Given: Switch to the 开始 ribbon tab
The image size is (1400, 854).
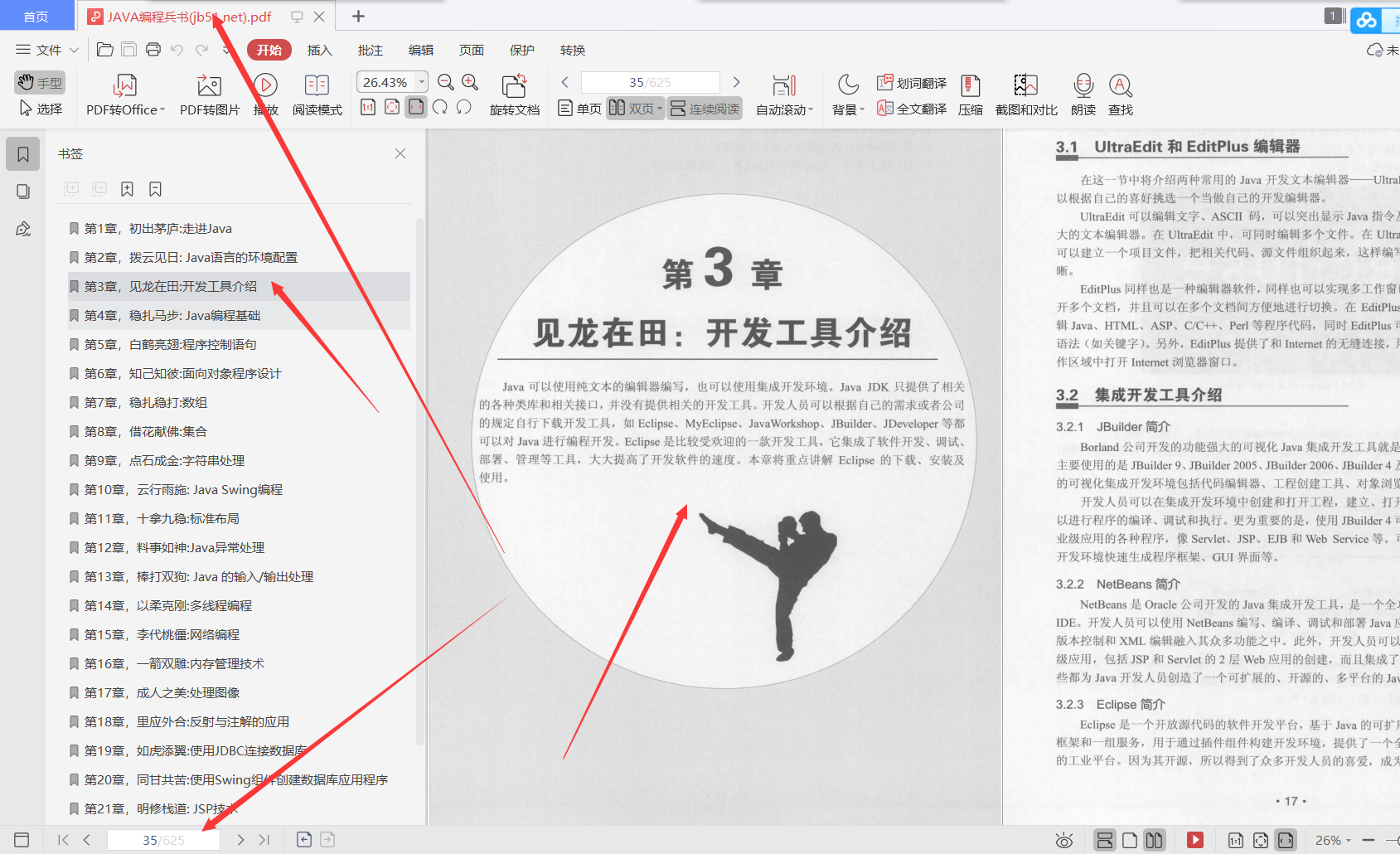Looking at the screenshot, I should point(269,50).
